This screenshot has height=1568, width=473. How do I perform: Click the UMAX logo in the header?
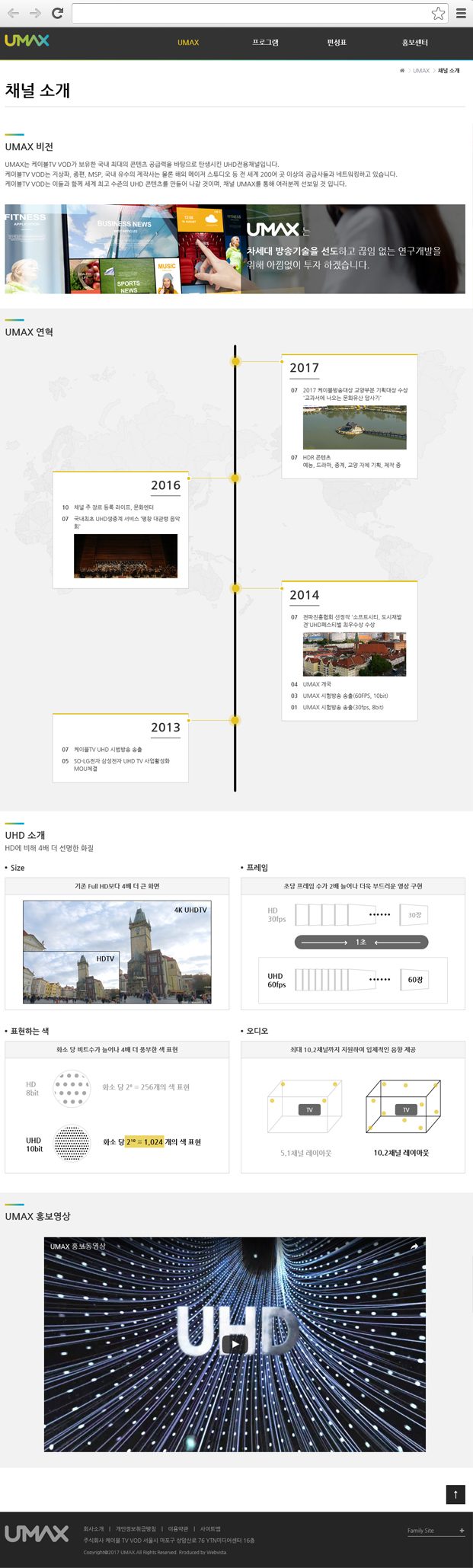[27, 40]
